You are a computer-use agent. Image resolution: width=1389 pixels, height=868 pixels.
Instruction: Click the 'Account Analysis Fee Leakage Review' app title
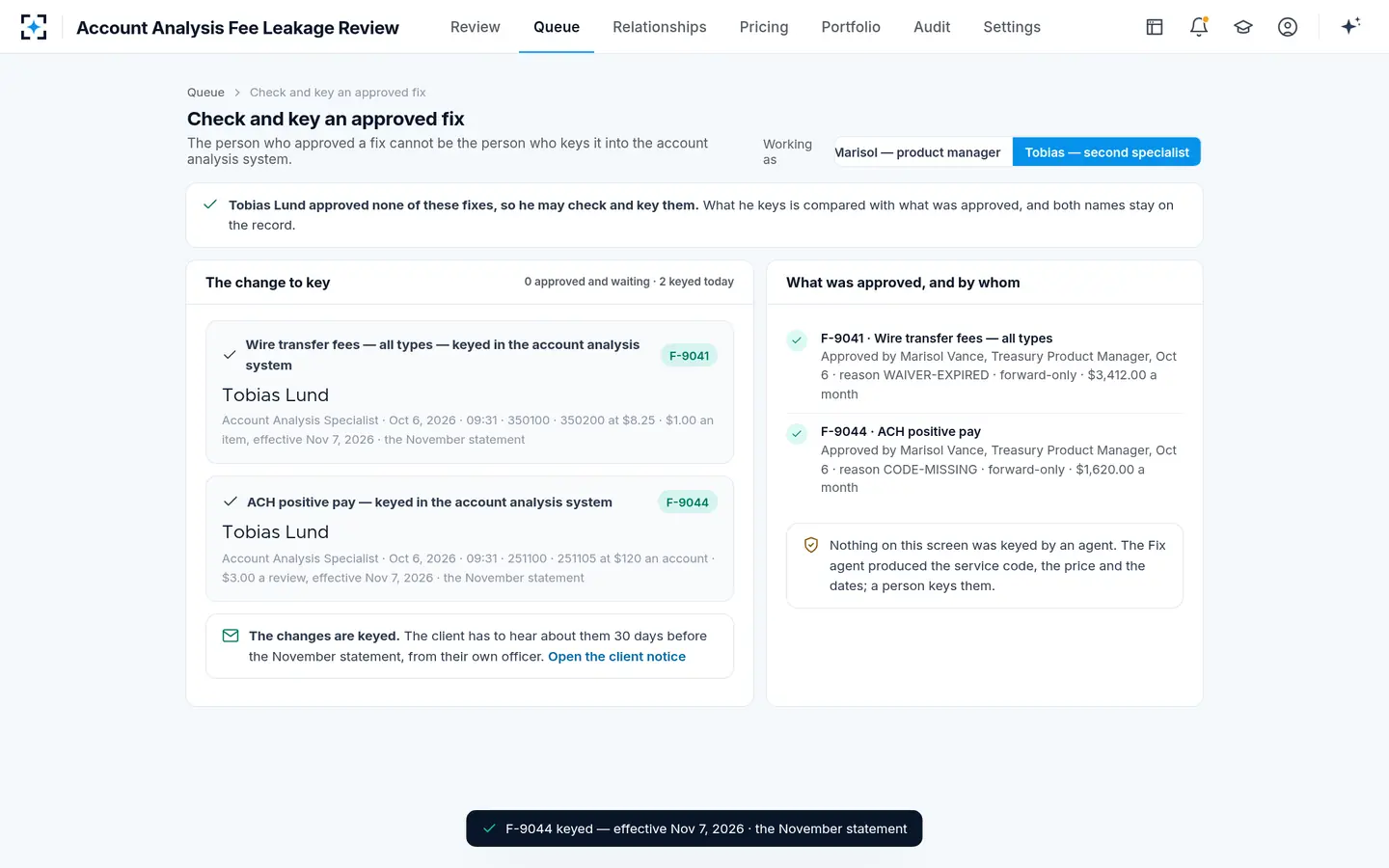237,28
